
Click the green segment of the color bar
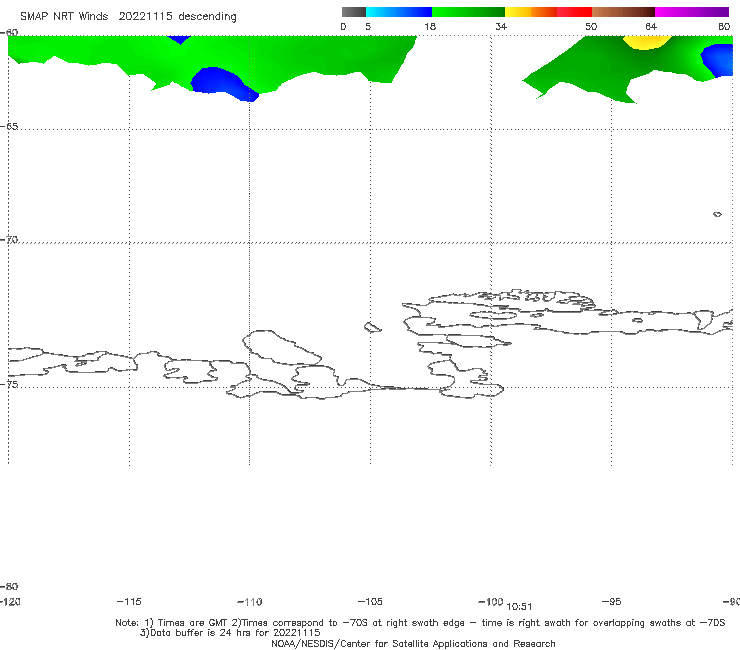468,12
